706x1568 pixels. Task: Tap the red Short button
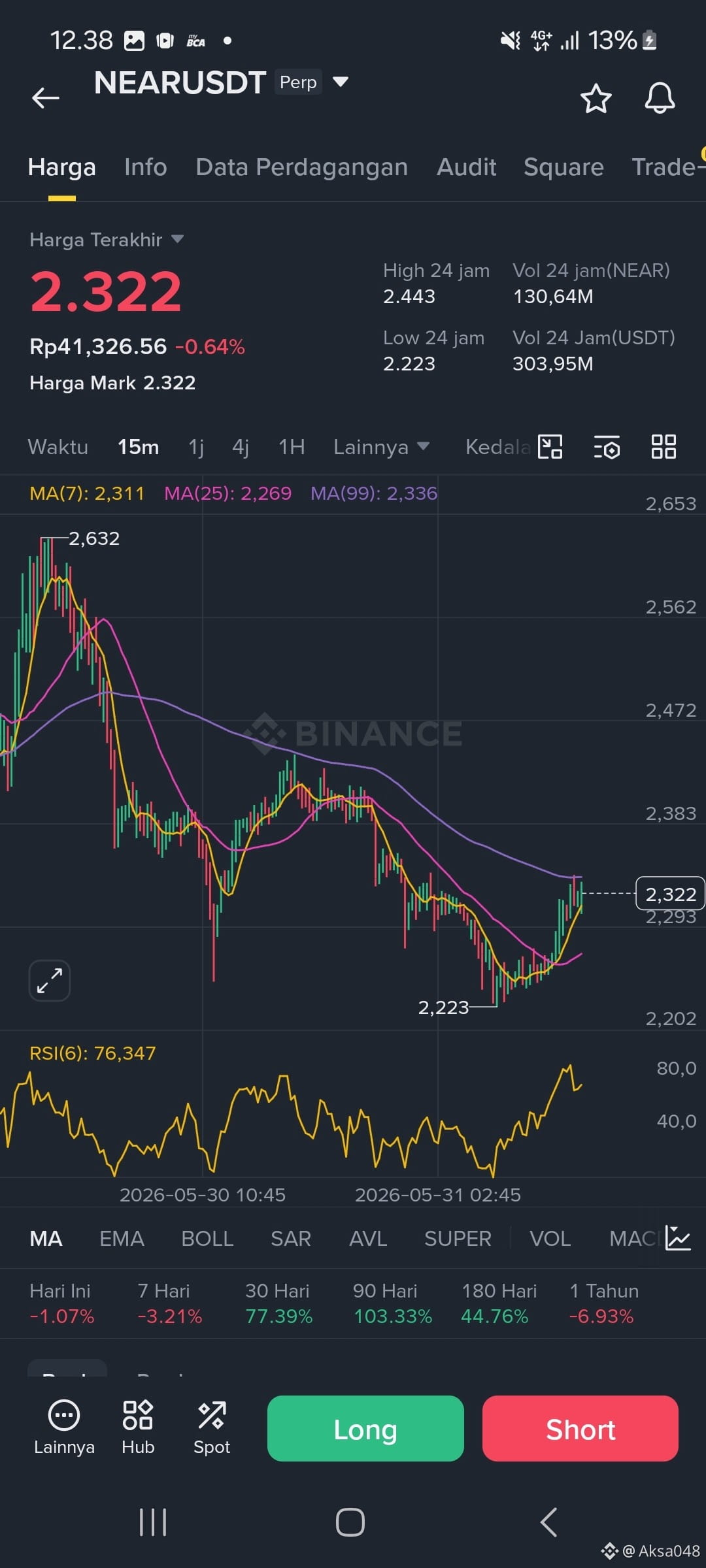click(580, 1429)
